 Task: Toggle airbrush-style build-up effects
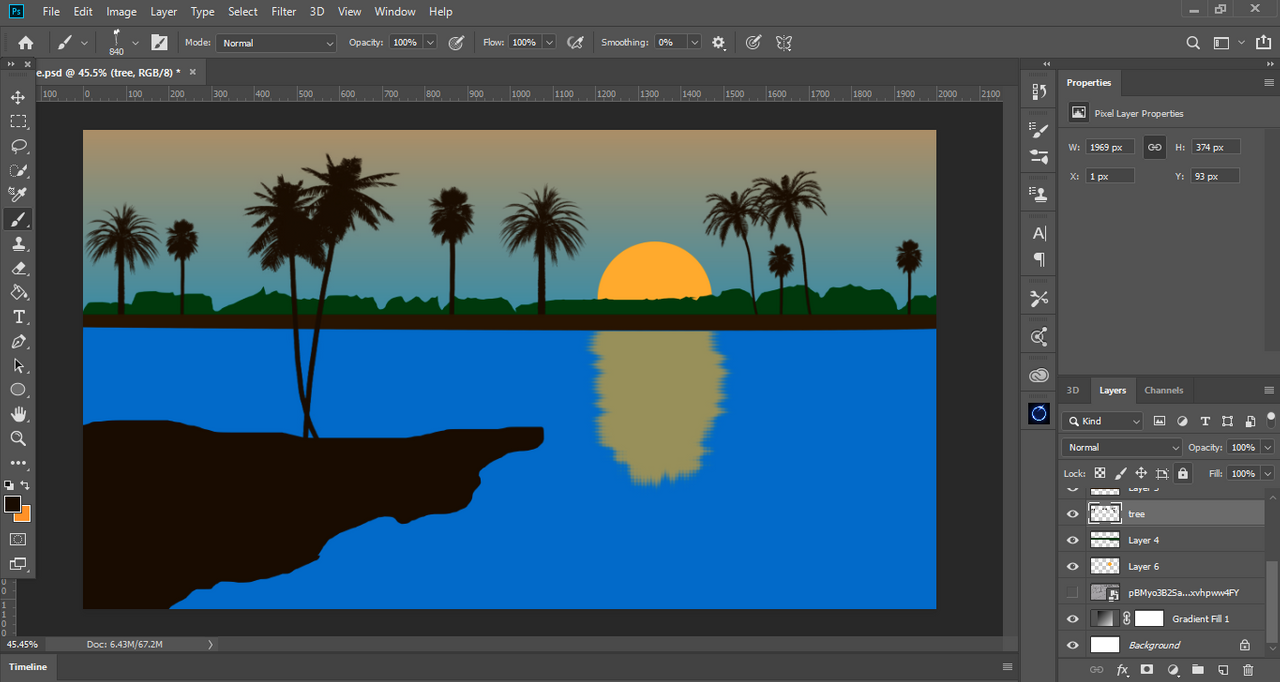coord(575,43)
